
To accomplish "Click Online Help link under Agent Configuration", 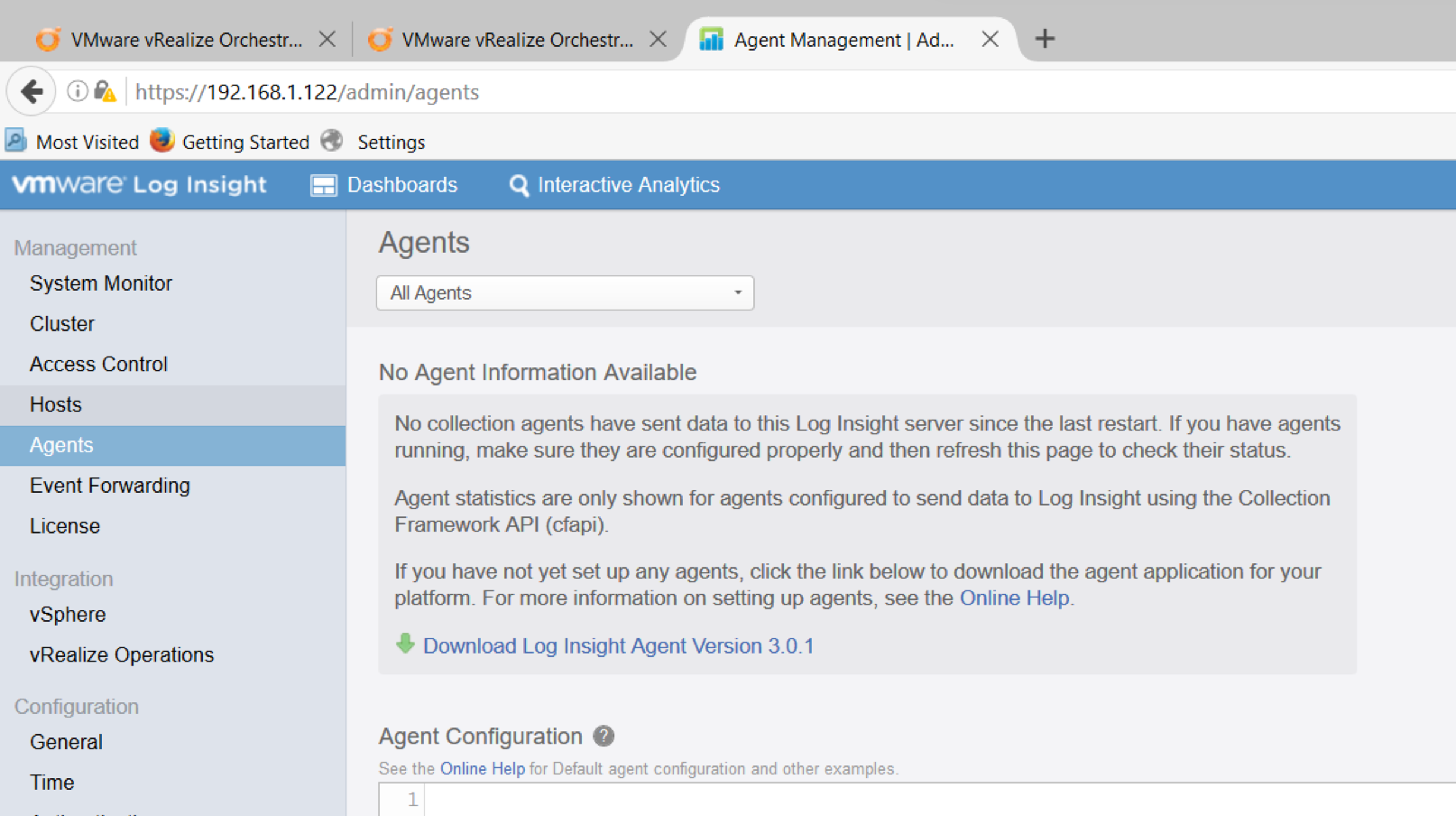I will [x=483, y=769].
